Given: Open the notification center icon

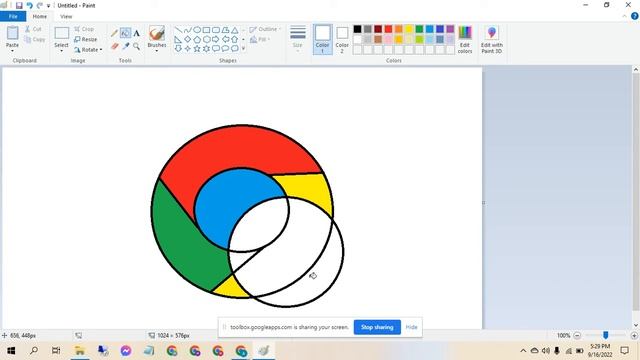Looking at the screenshot, I should 624,351.
